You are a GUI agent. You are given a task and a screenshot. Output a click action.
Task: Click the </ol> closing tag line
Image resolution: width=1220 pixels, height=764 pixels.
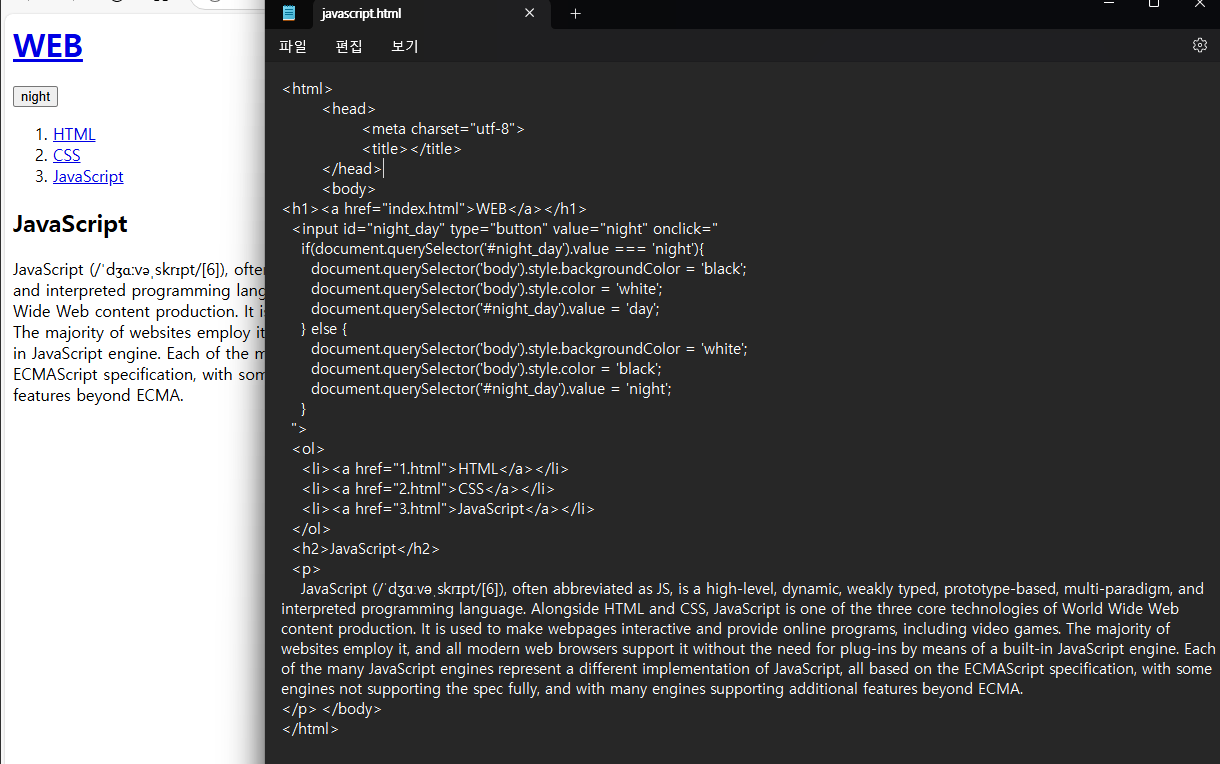pos(311,529)
